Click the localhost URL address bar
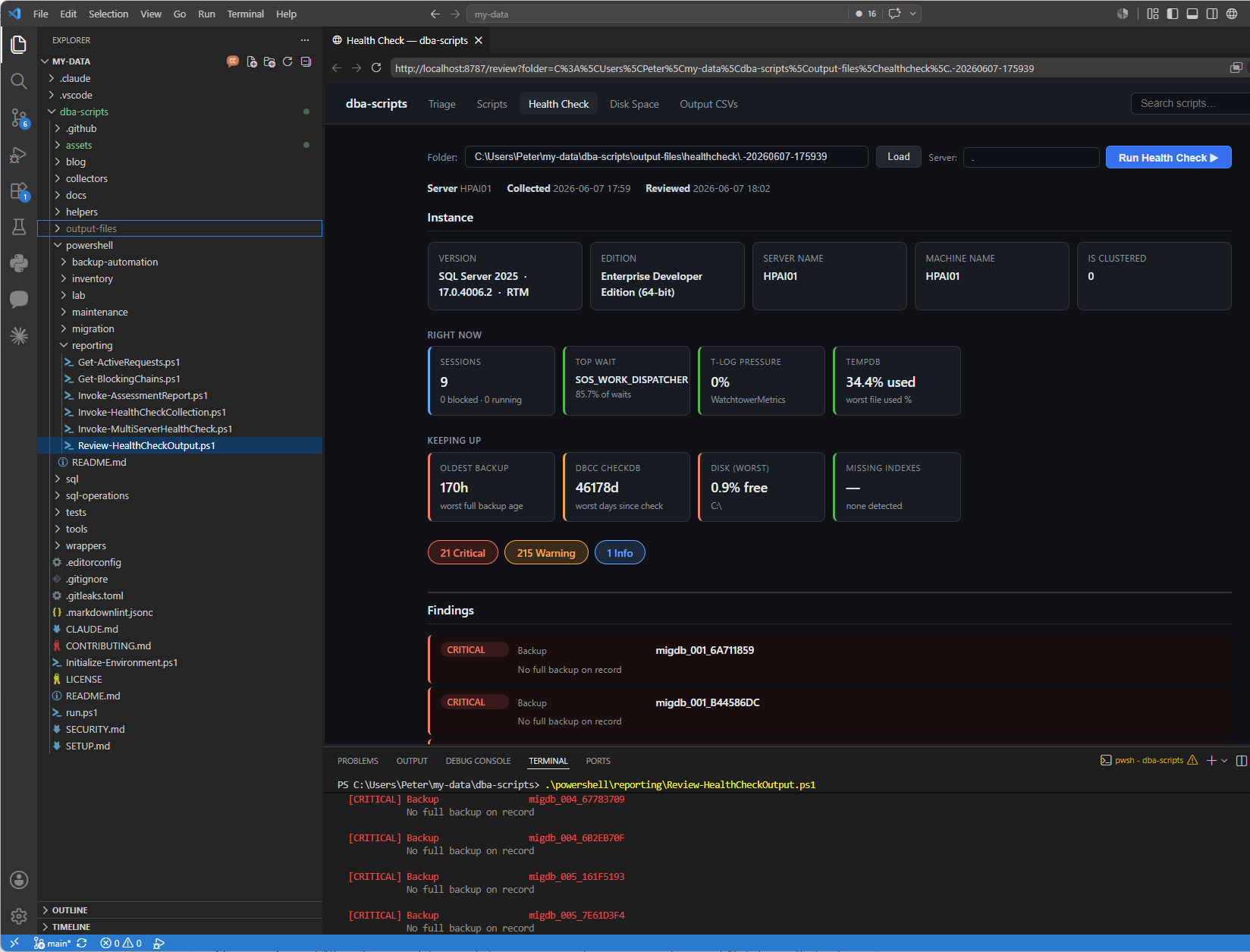The height and width of the screenshot is (952, 1250). 809,68
